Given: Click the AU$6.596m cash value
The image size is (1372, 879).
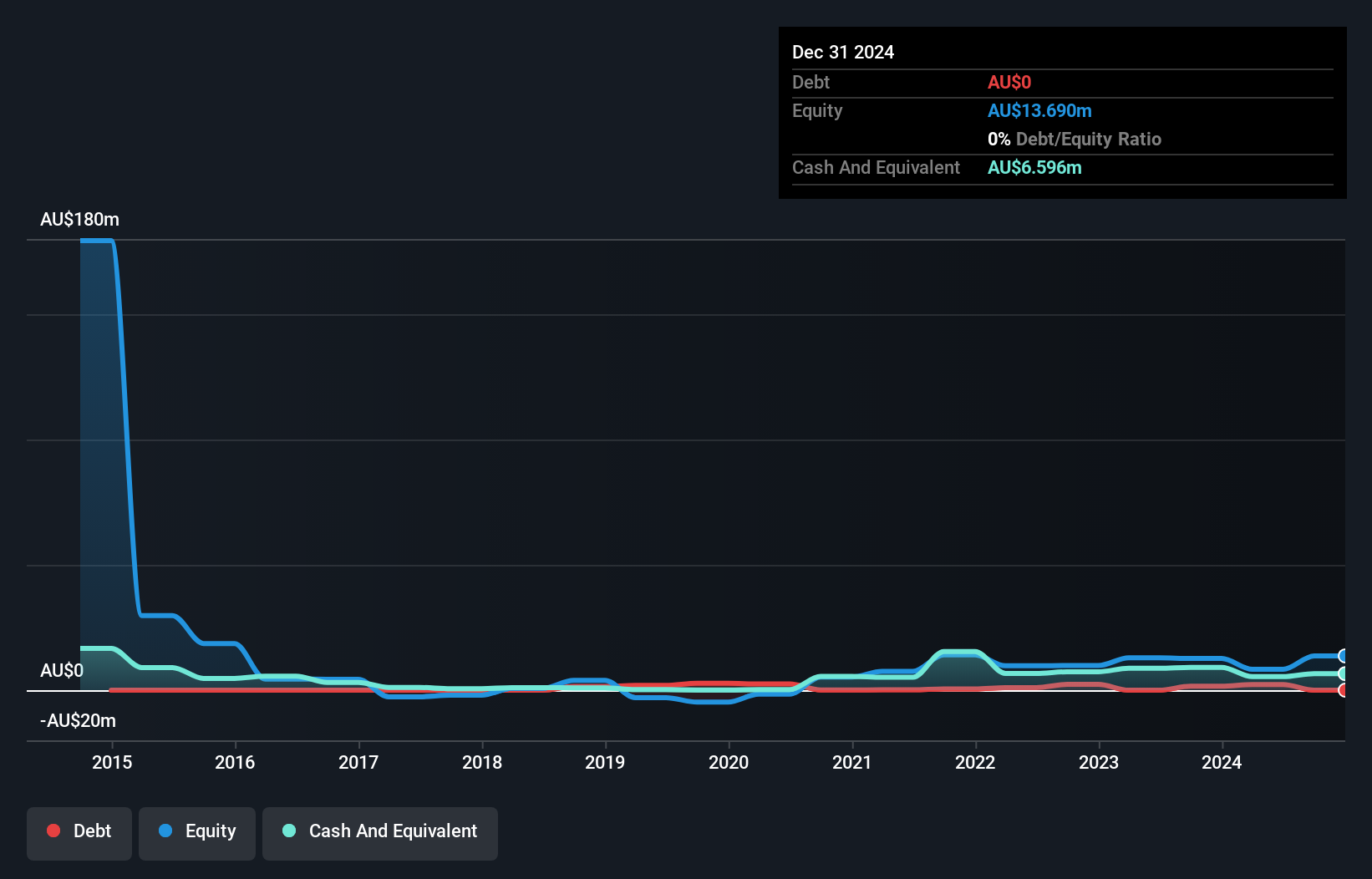Looking at the screenshot, I should (1034, 168).
